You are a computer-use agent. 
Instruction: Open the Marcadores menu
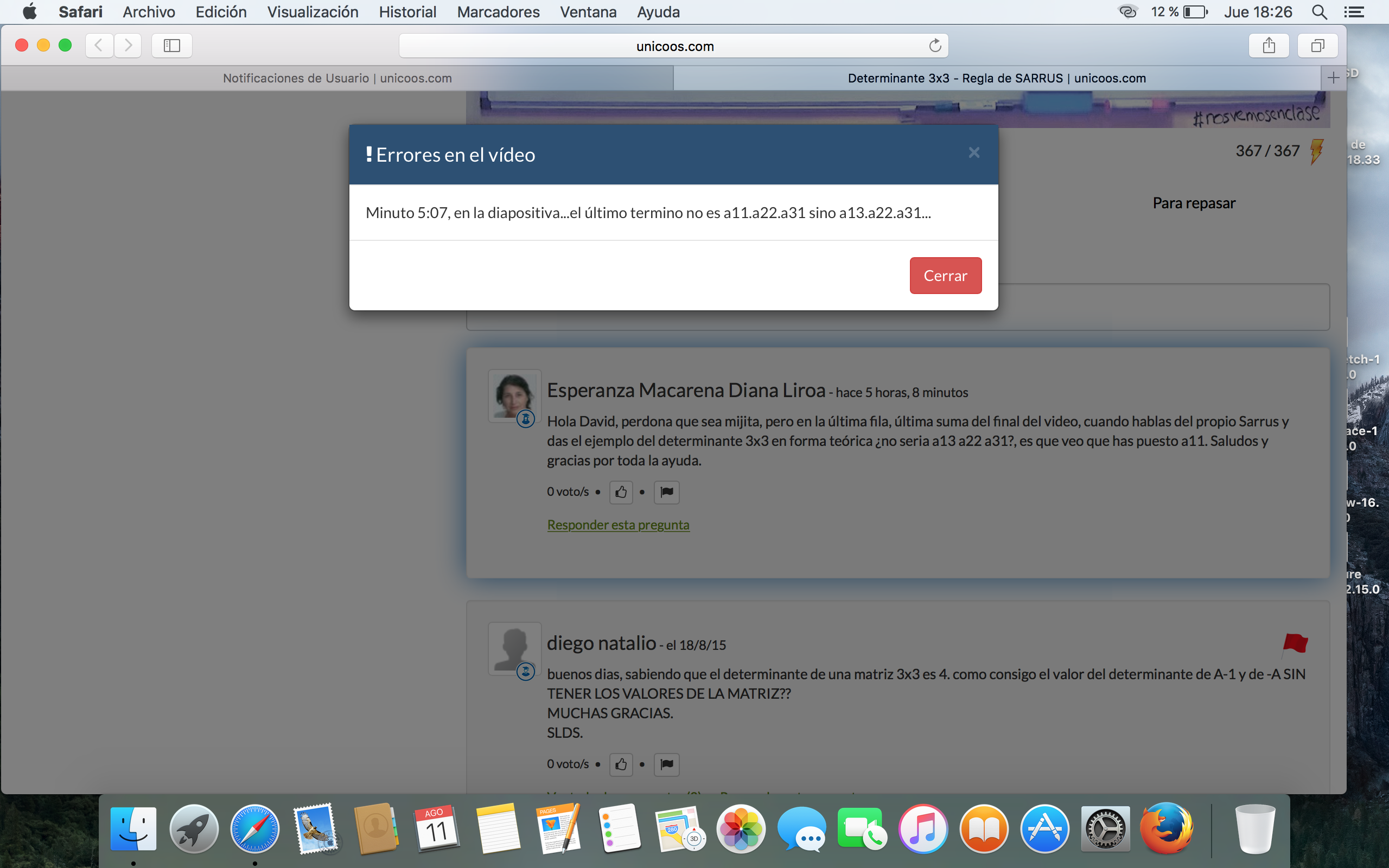coord(498,12)
